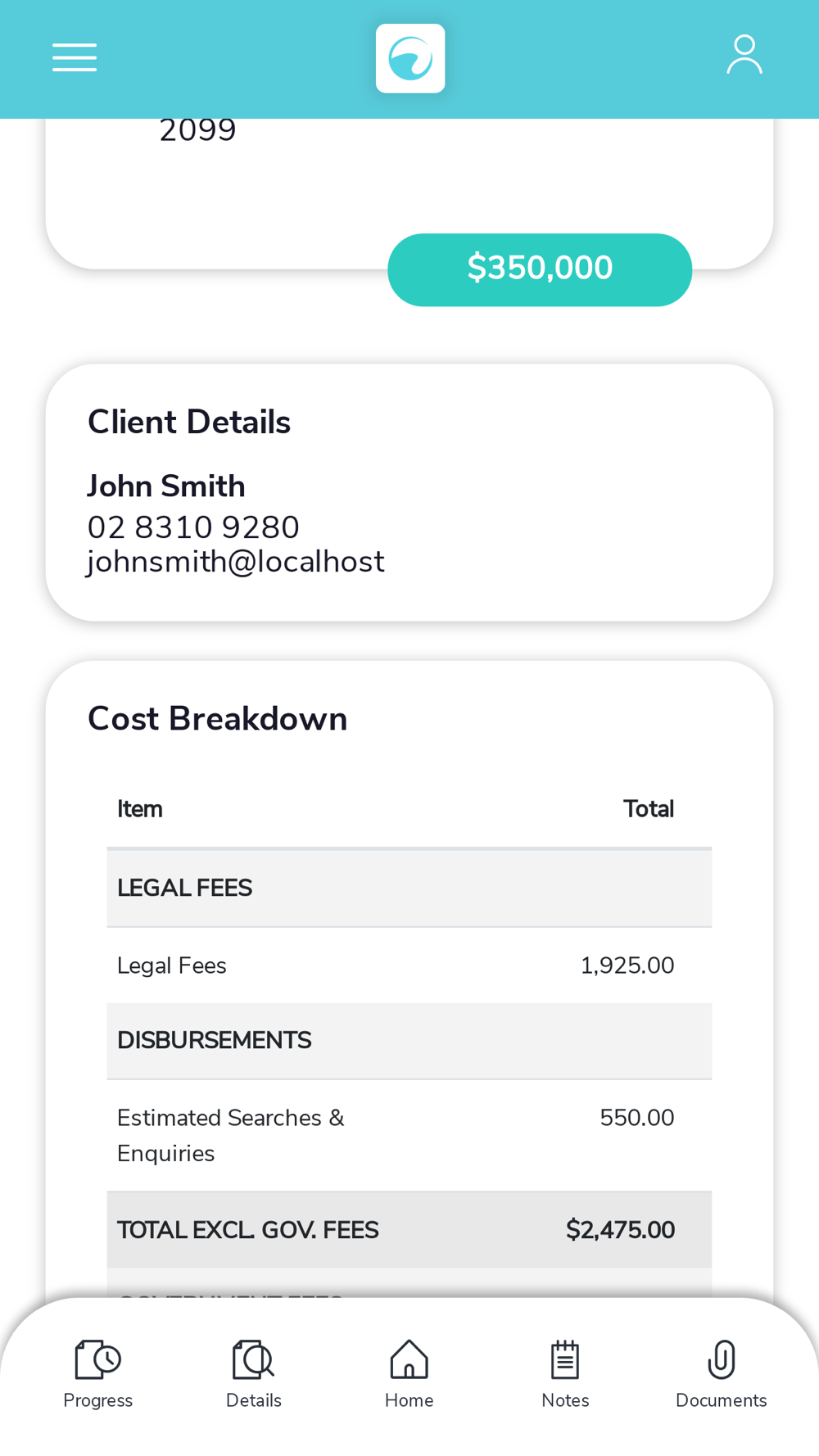This screenshot has height=1456, width=819.
Task: Tap the Cost Breakdown heading
Action: click(x=218, y=719)
